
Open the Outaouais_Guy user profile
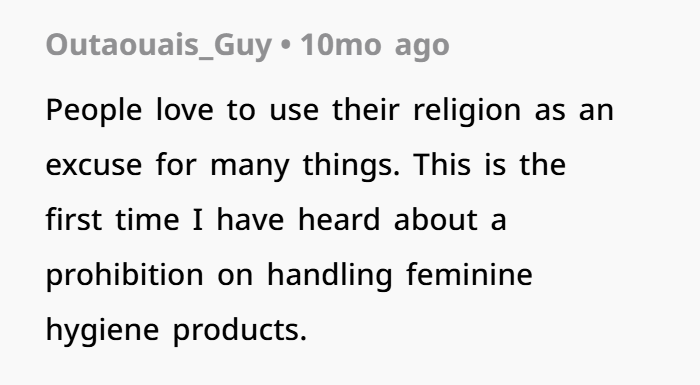coord(158,46)
